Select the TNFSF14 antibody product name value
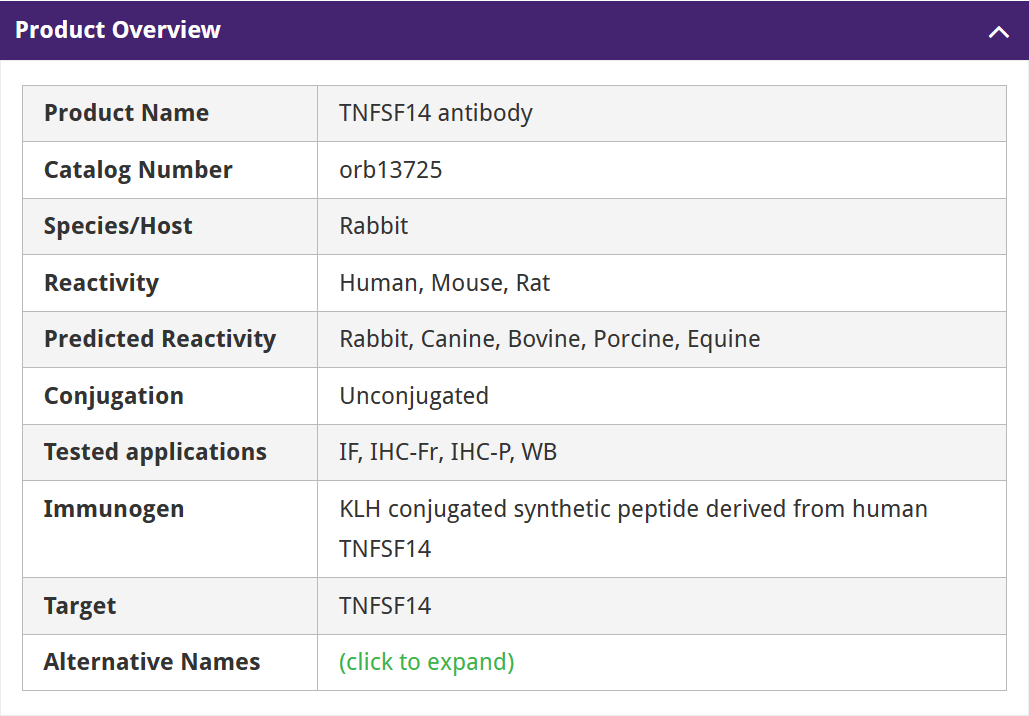This screenshot has width=1029, height=716. pos(436,113)
